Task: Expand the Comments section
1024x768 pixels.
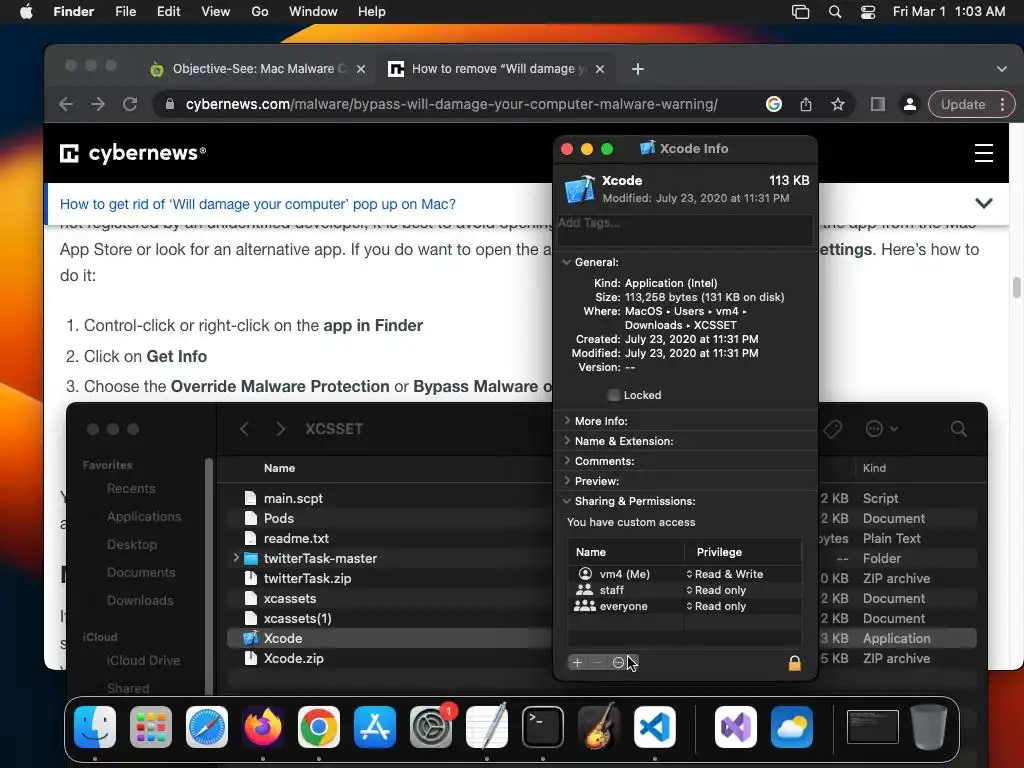Action: point(567,461)
